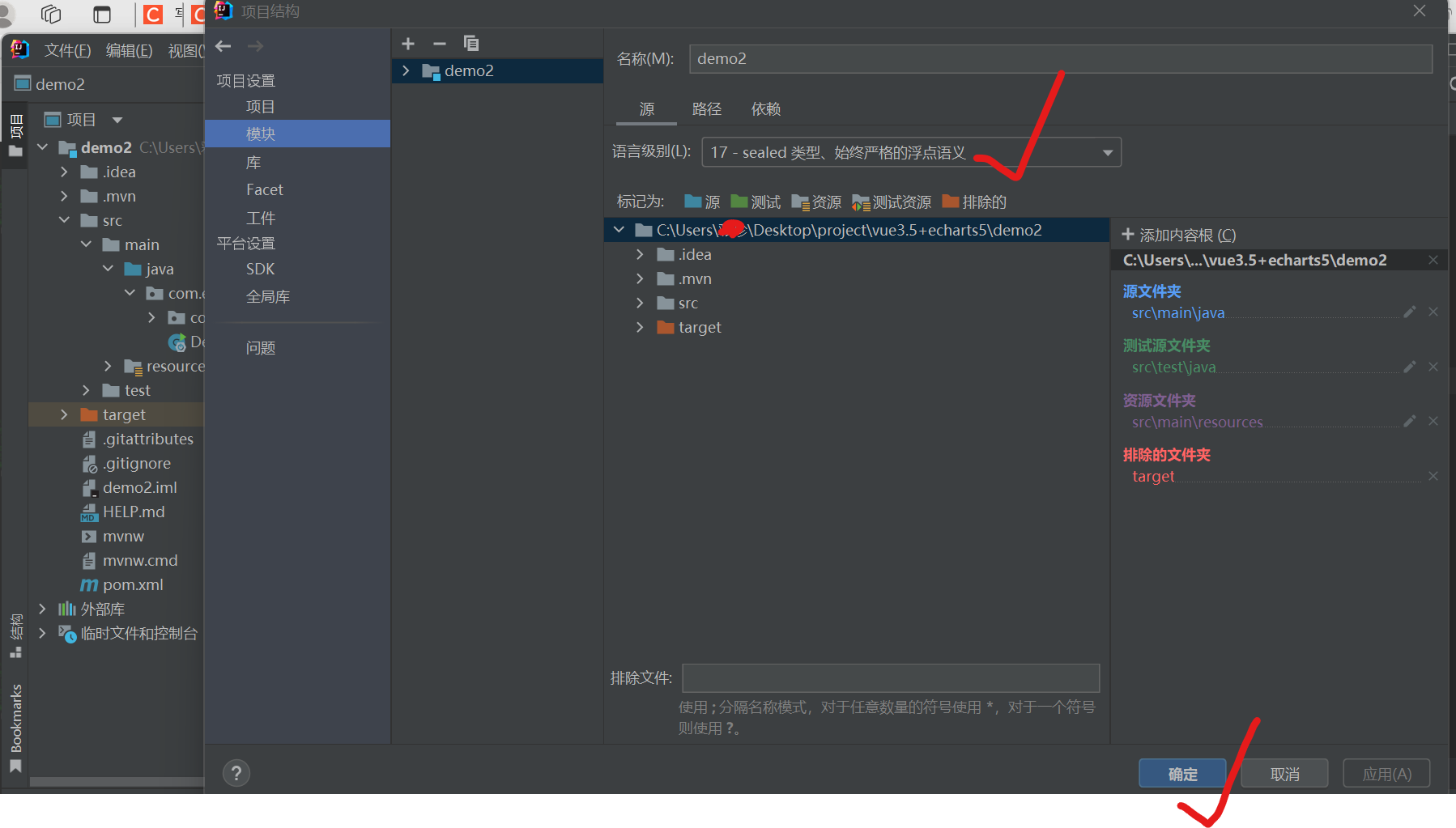The width and height of the screenshot is (1456, 828).
Task: Expand the src node in the content root
Action: [640, 303]
